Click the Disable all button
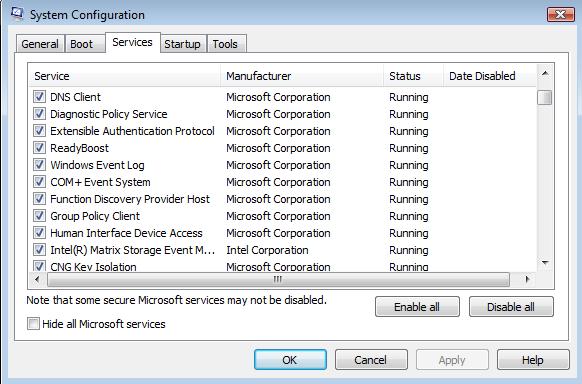 click(511, 307)
